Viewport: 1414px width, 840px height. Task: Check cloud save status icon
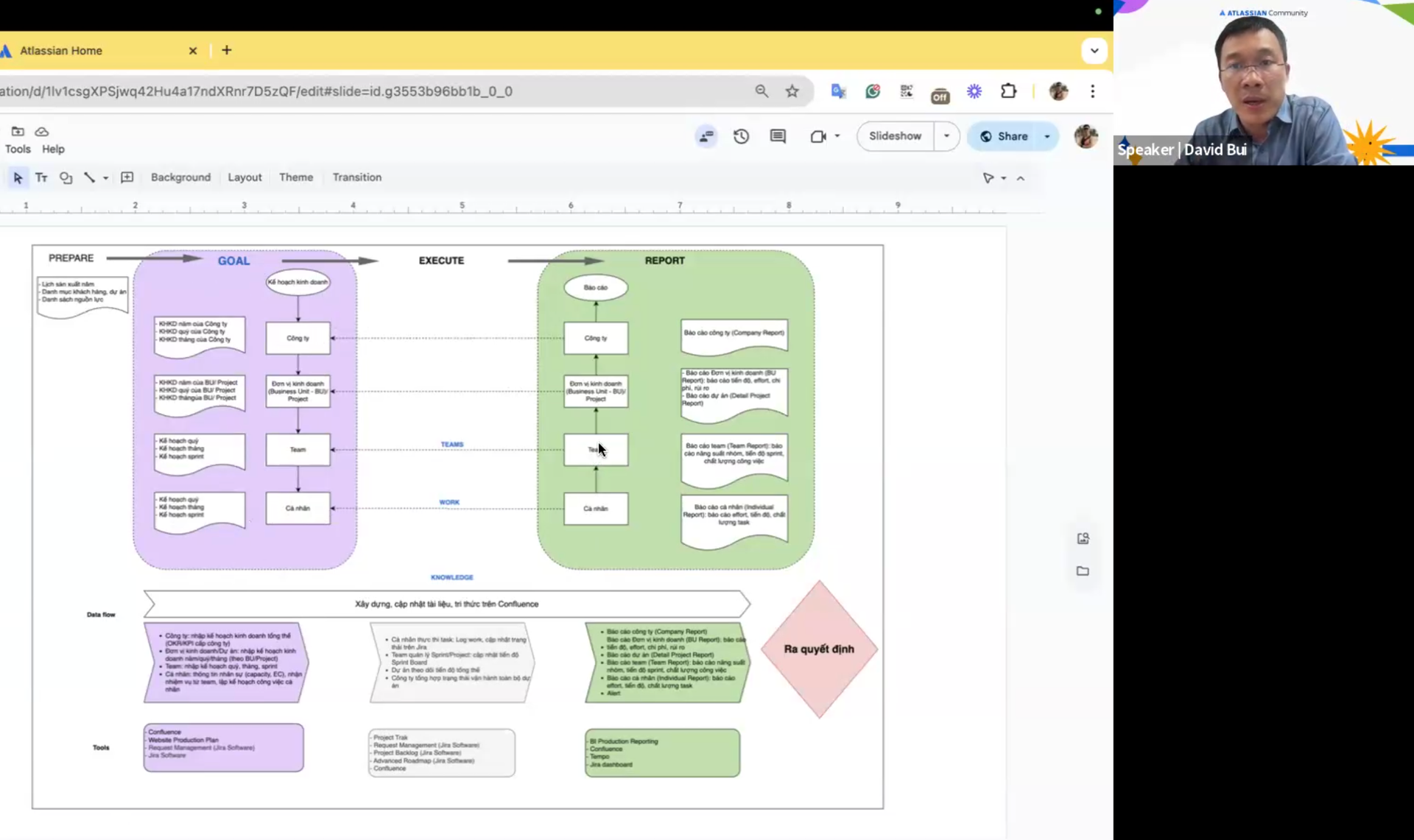click(42, 131)
